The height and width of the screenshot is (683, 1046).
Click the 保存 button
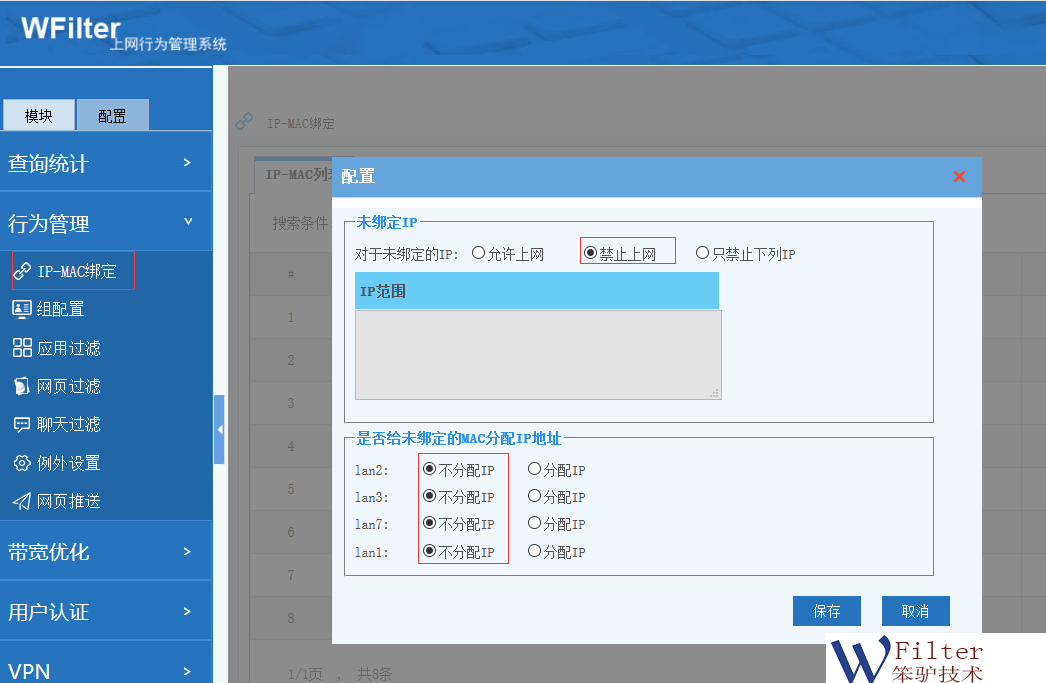pyautogui.click(x=826, y=611)
